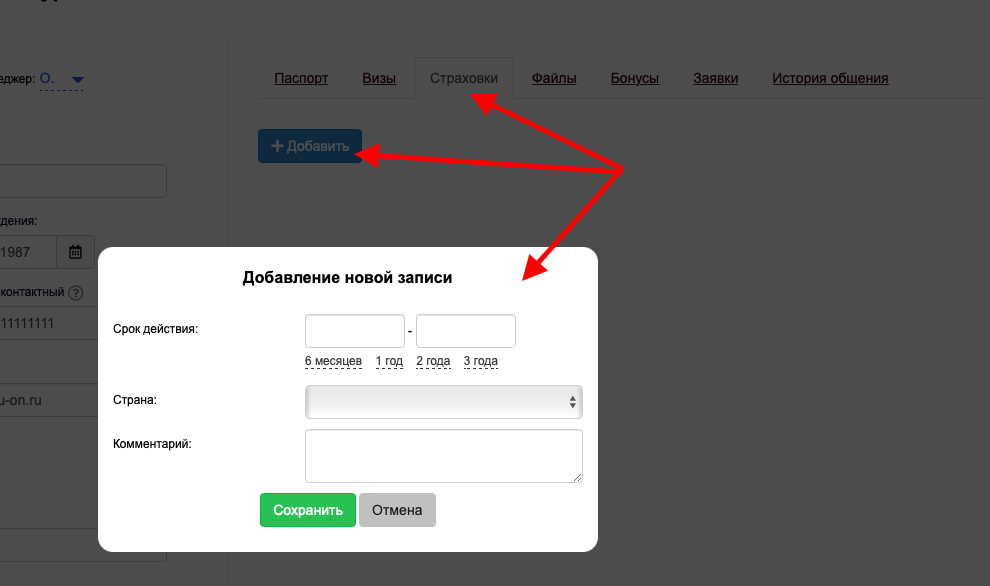Switch to the Паспорт tab

301,78
